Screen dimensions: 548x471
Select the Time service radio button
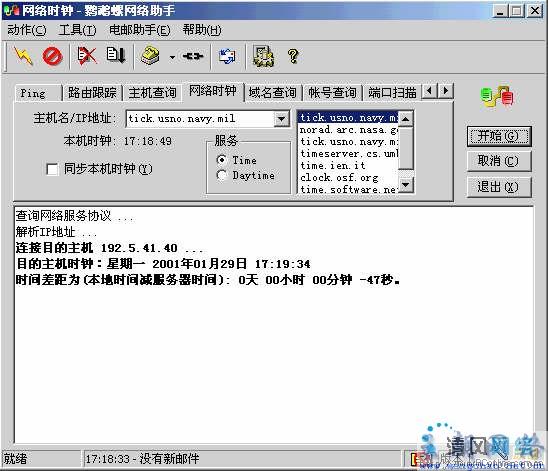click(221, 160)
